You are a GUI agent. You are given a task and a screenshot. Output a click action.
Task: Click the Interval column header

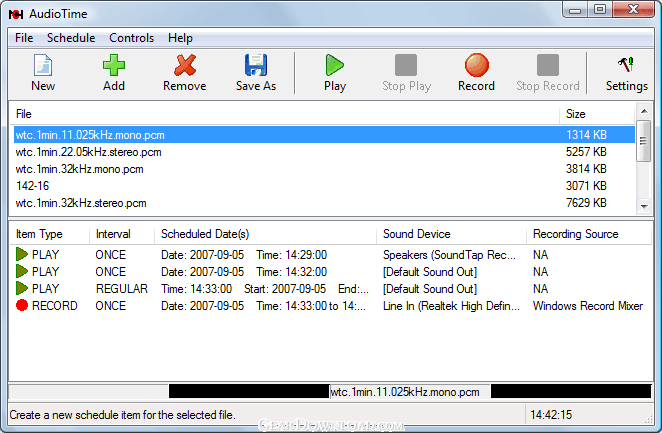(x=122, y=234)
